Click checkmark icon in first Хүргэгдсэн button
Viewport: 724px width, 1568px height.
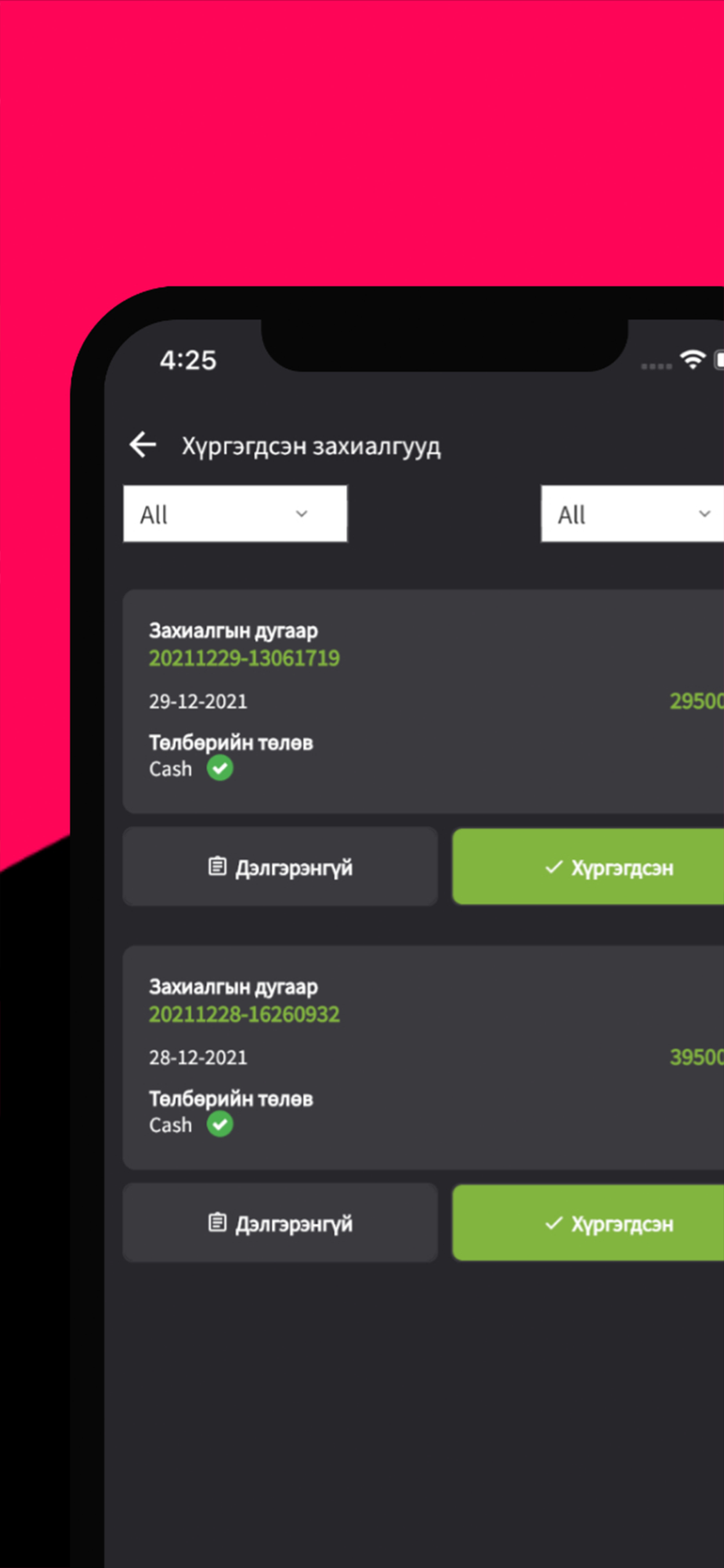pyautogui.click(x=554, y=866)
